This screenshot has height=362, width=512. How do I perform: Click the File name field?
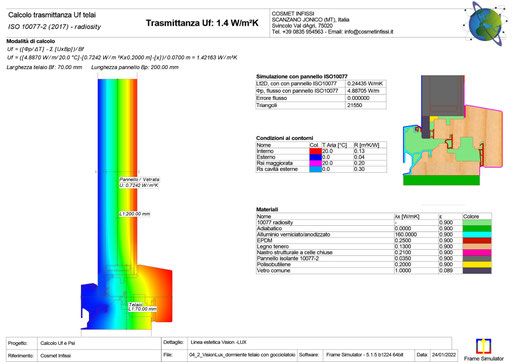242,355
